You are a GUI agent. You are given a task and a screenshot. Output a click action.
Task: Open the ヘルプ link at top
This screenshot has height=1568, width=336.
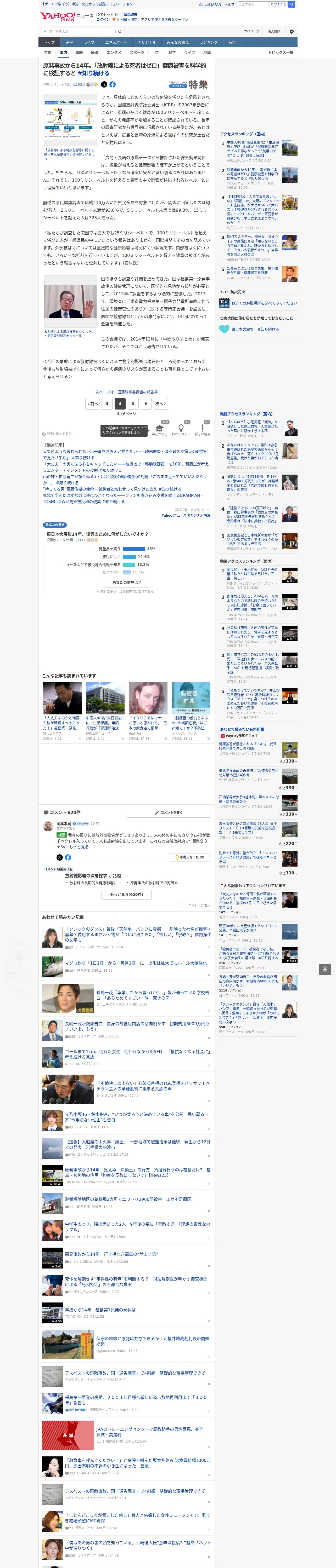coord(229,4)
